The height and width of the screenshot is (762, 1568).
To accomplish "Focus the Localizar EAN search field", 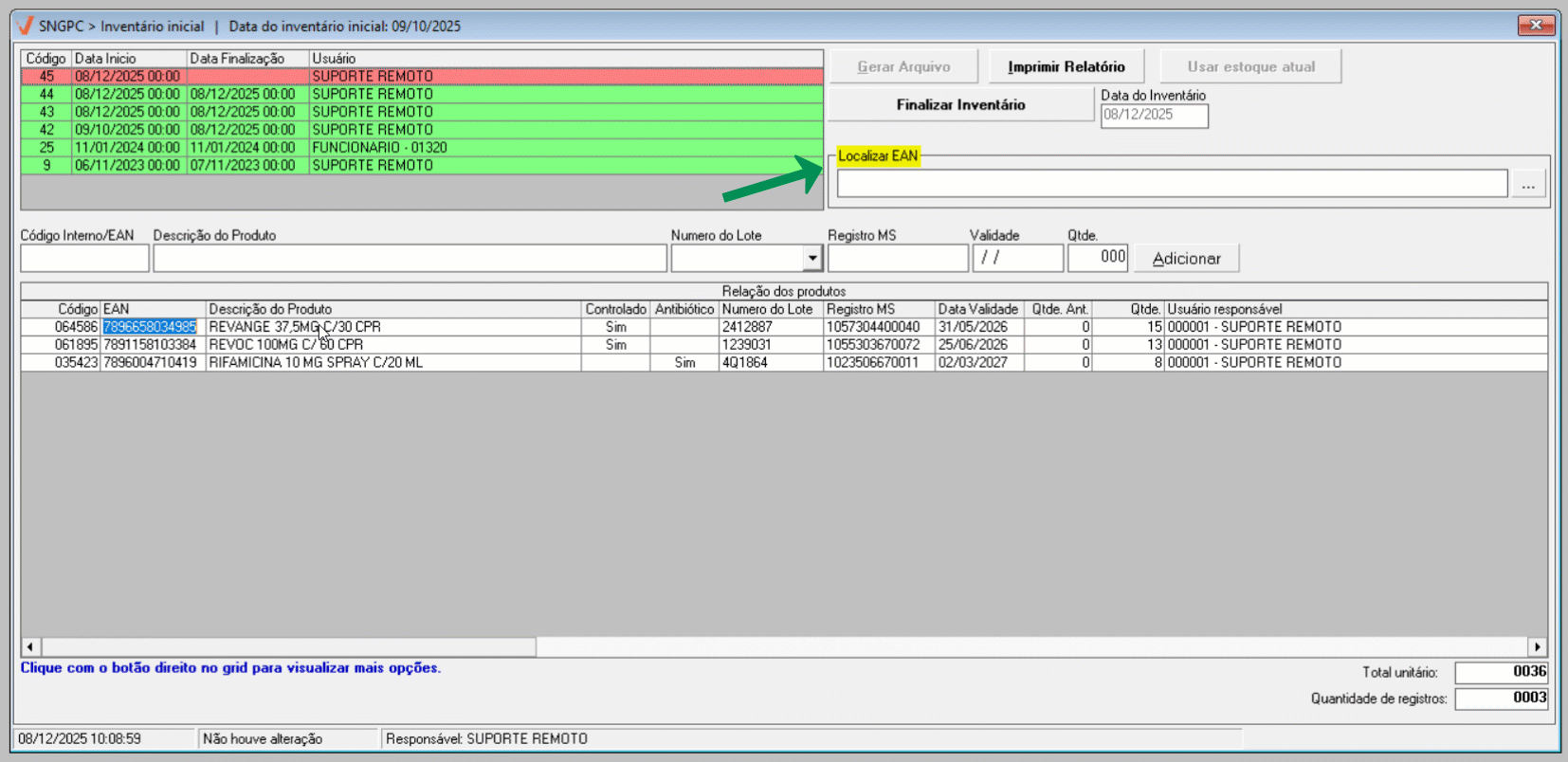I will (x=1171, y=184).
